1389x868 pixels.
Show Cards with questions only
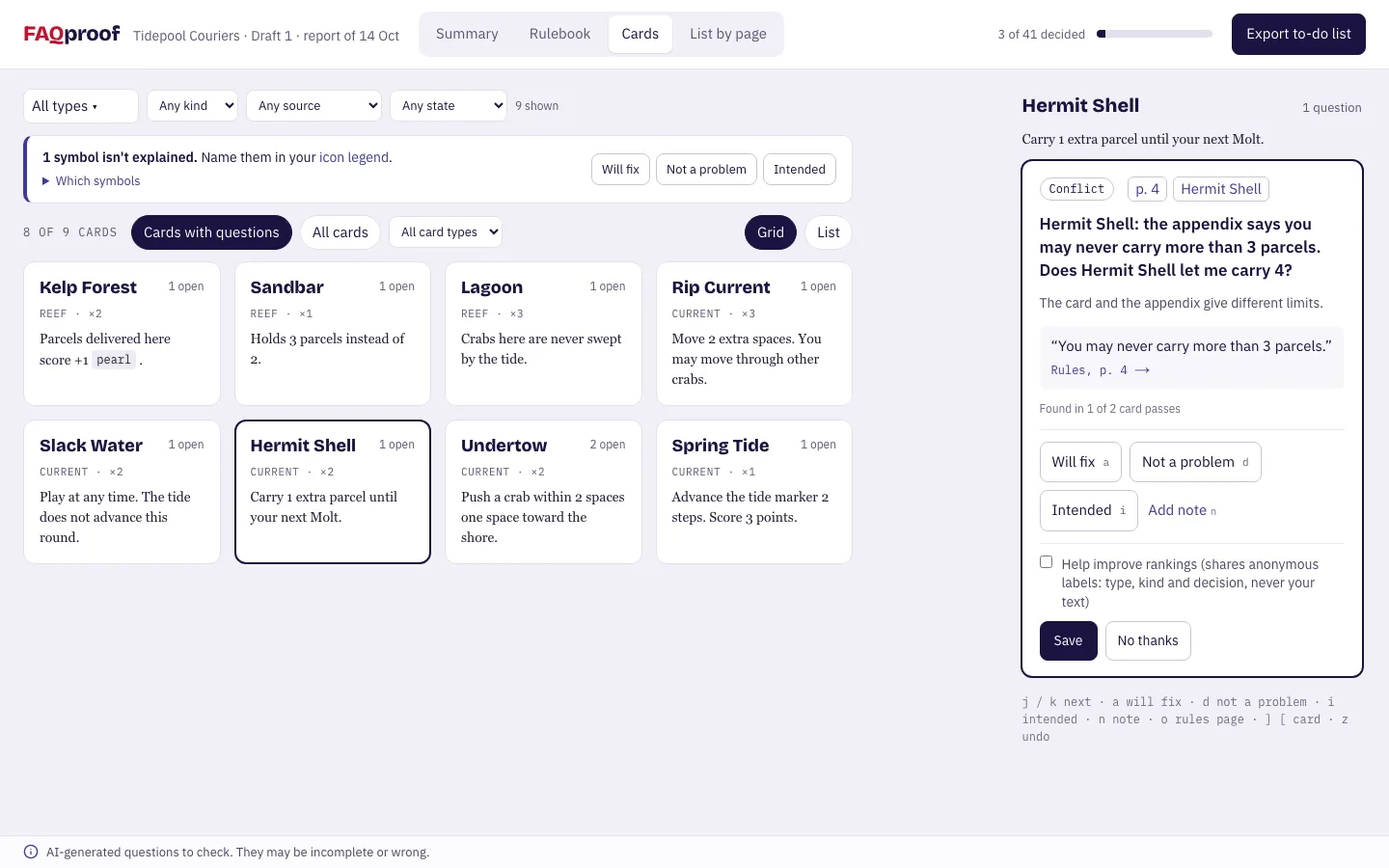click(211, 232)
